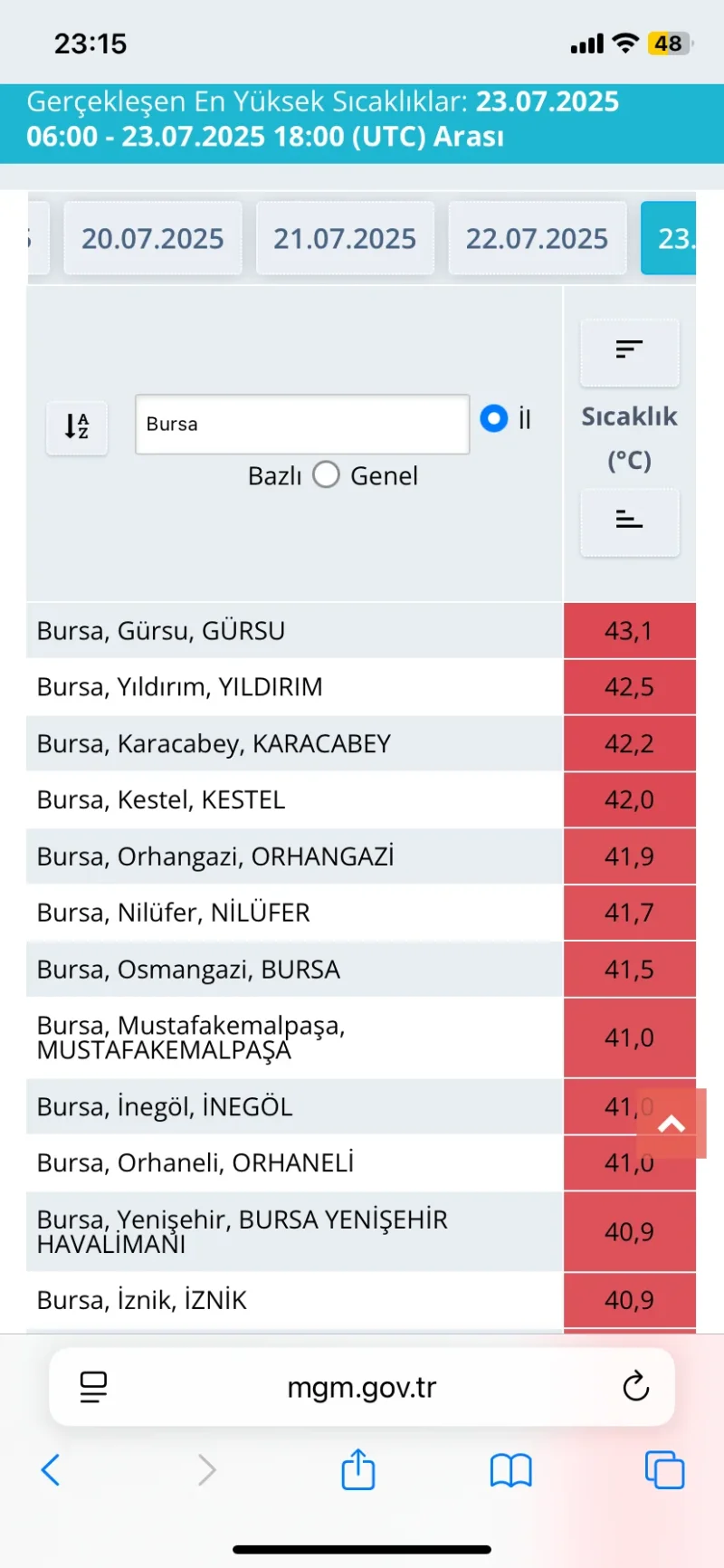Switch to the 22.07.2025 date tab
Image resolution: width=724 pixels, height=1568 pixels.
[x=538, y=238]
